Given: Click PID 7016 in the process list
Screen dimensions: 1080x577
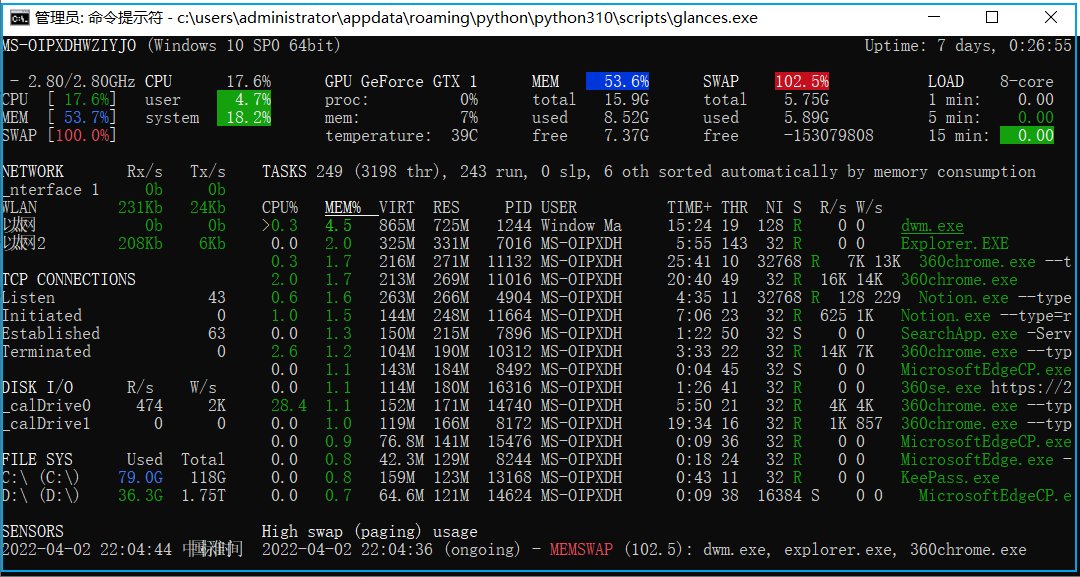Looking at the screenshot, I should [513, 243].
